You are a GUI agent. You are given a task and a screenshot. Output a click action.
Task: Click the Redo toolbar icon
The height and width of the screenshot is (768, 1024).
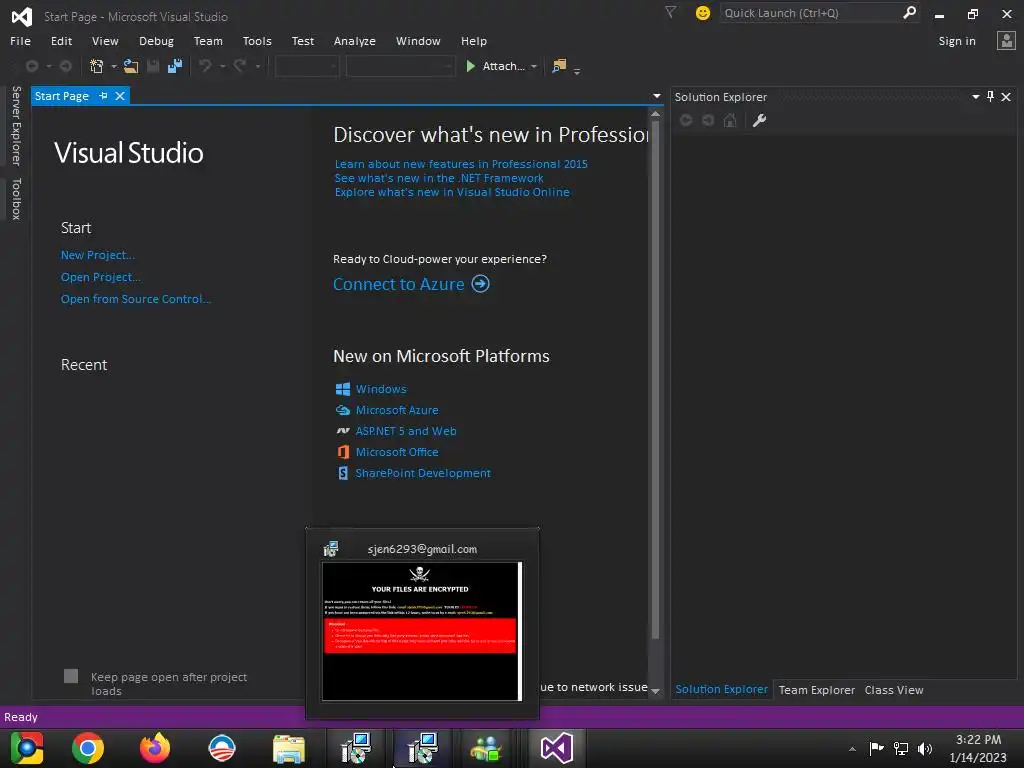(x=240, y=66)
